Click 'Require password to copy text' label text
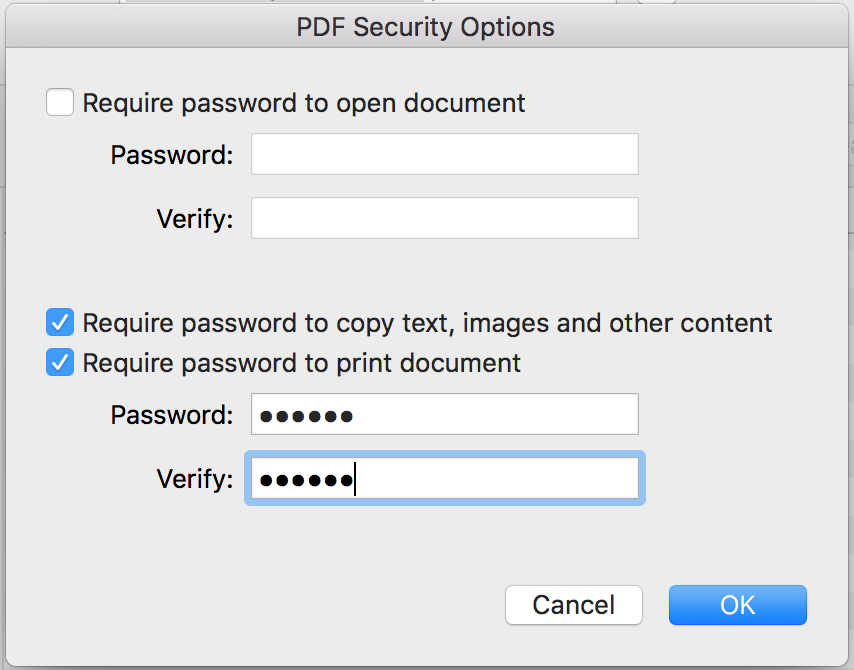Screen dimensions: 854x670 tap(427, 324)
